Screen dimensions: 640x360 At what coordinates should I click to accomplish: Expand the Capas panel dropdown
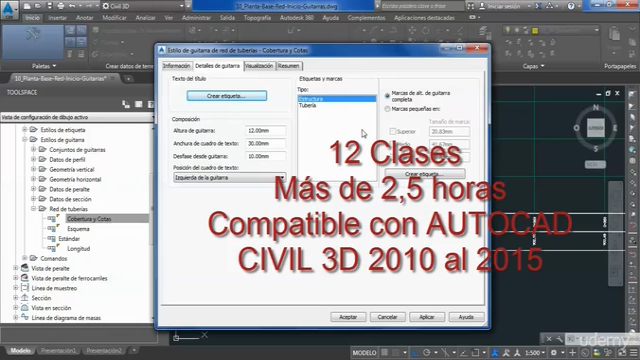click(x=533, y=66)
